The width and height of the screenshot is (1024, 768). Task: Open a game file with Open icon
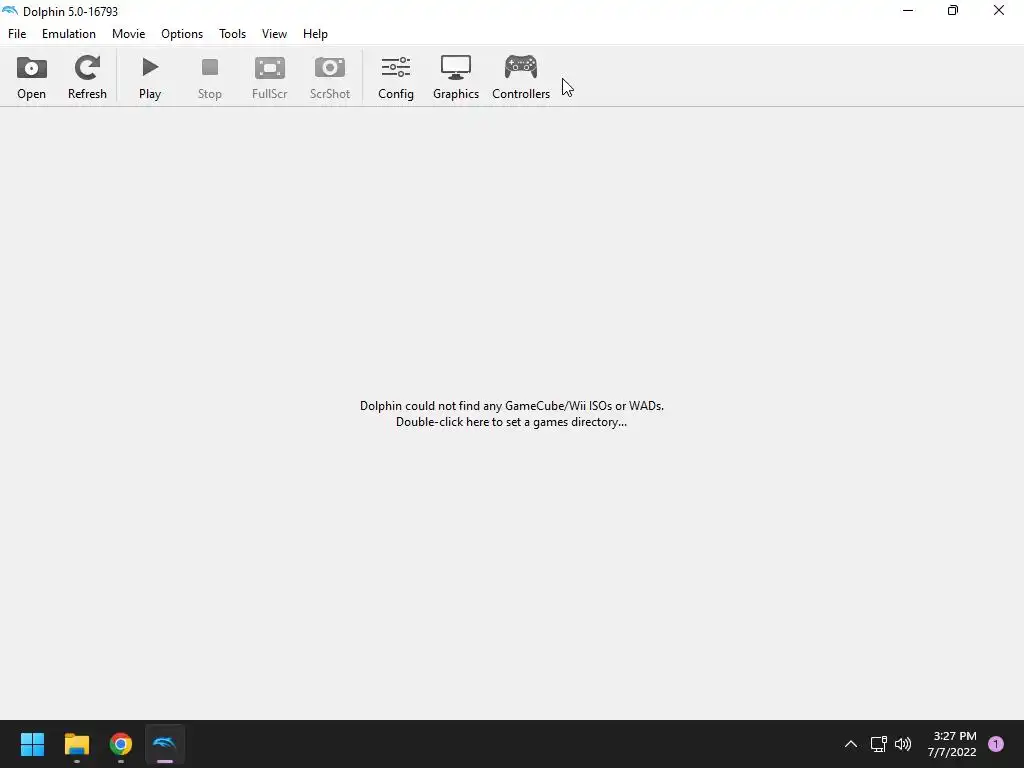pyautogui.click(x=31, y=77)
